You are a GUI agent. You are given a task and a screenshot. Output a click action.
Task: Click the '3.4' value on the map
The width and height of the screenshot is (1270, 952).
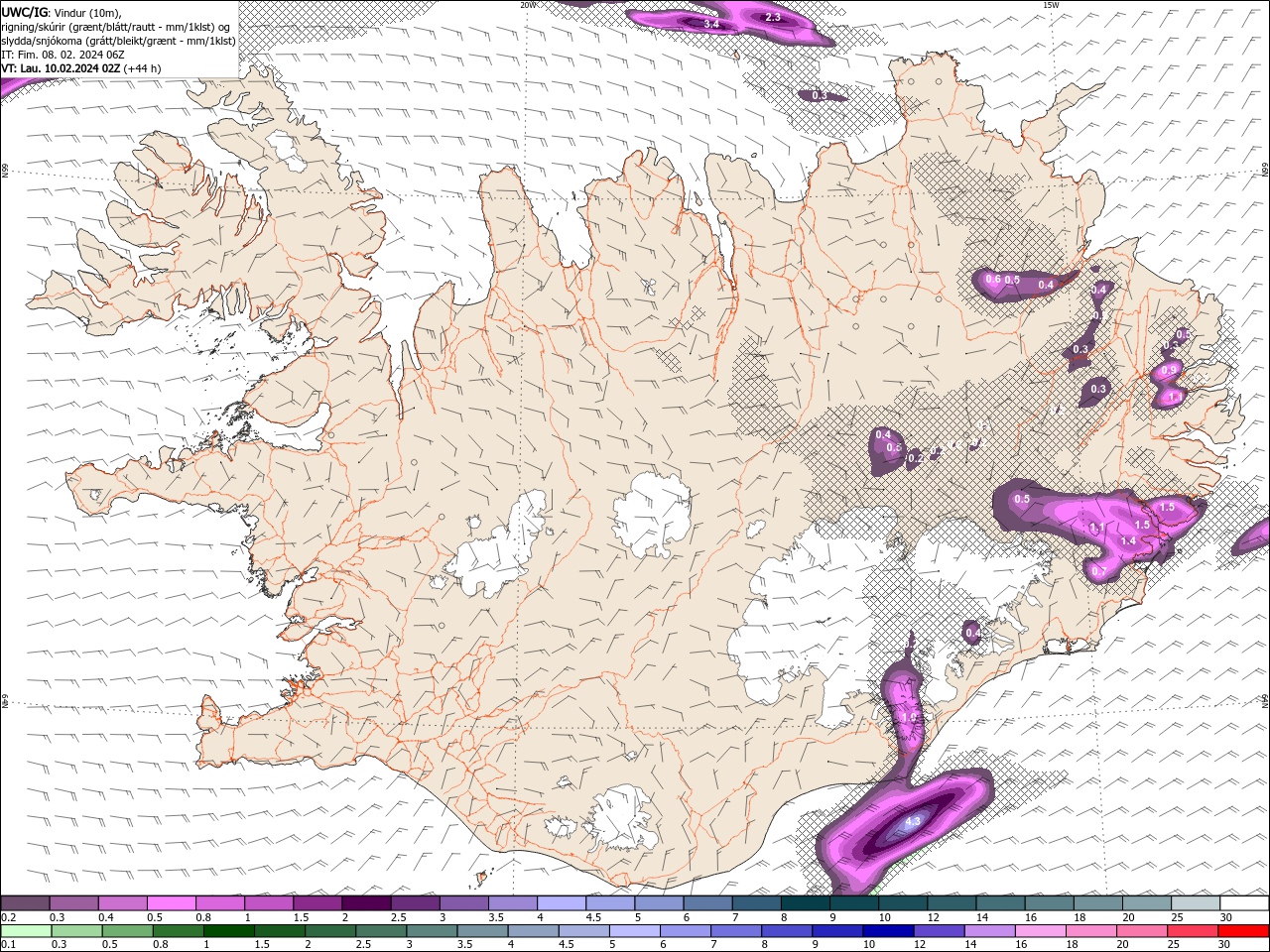[x=711, y=23]
